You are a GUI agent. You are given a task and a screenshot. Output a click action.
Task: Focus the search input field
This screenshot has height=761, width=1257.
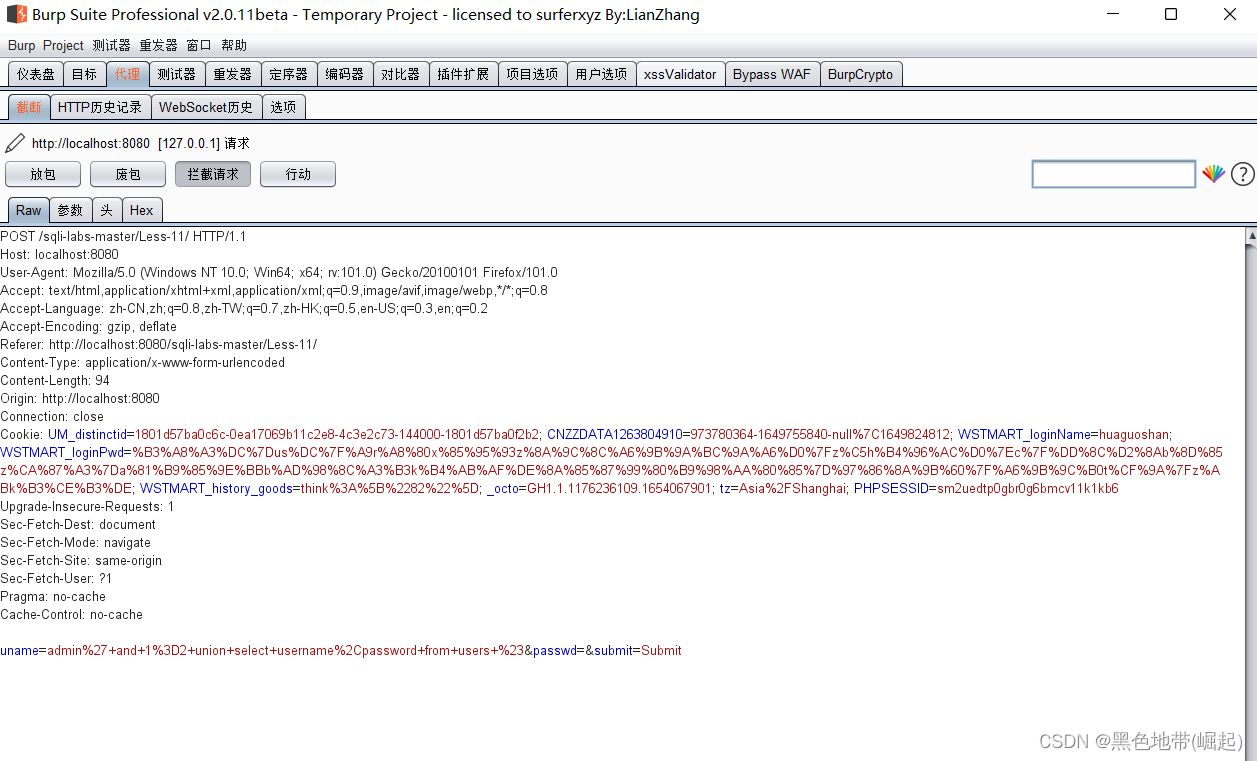(1114, 174)
